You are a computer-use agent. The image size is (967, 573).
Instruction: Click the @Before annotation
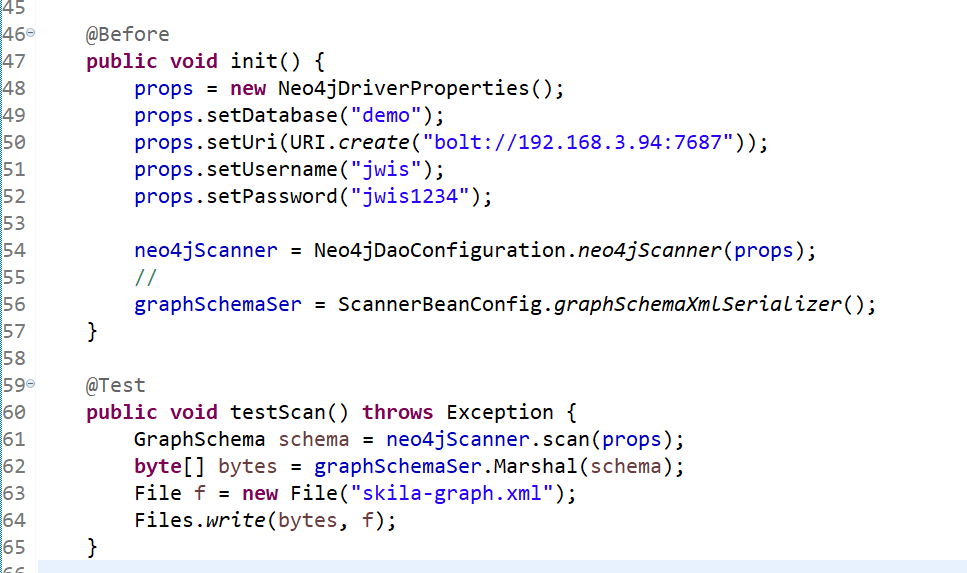pyautogui.click(x=128, y=35)
